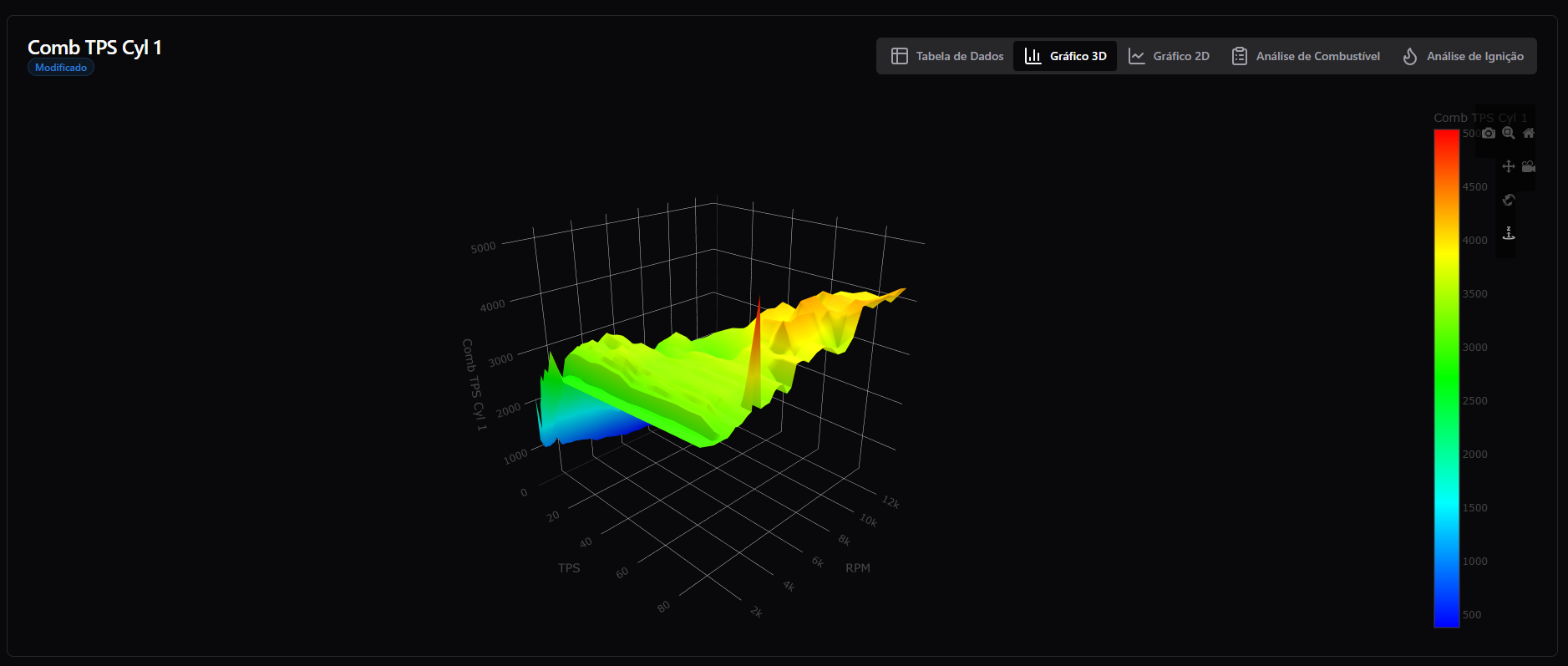Reset camera to last save (video camera icon)

tap(1528, 167)
